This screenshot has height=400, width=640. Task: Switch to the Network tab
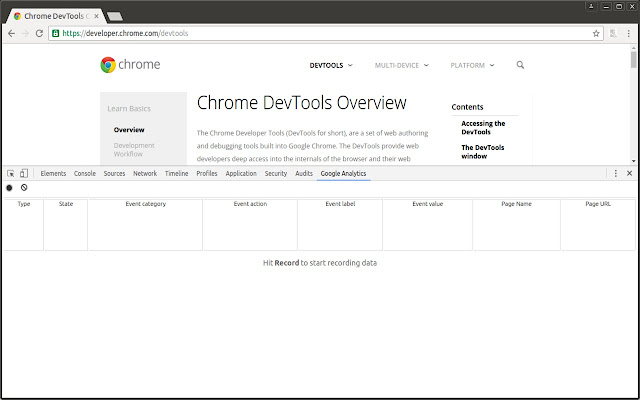point(145,173)
